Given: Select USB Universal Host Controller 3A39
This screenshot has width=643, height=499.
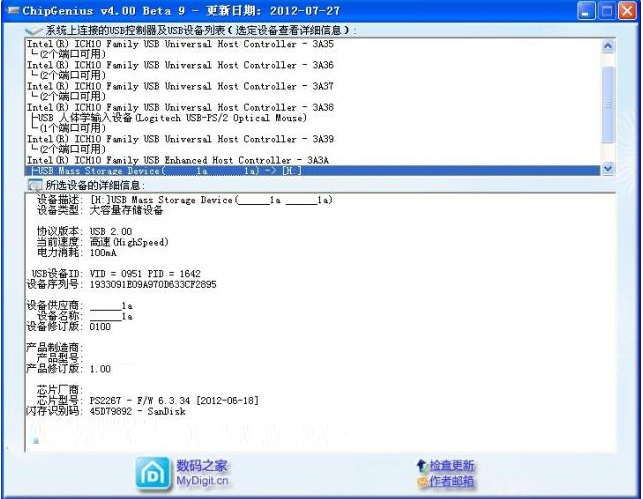Looking at the screenshot, I should coord(180,139).
